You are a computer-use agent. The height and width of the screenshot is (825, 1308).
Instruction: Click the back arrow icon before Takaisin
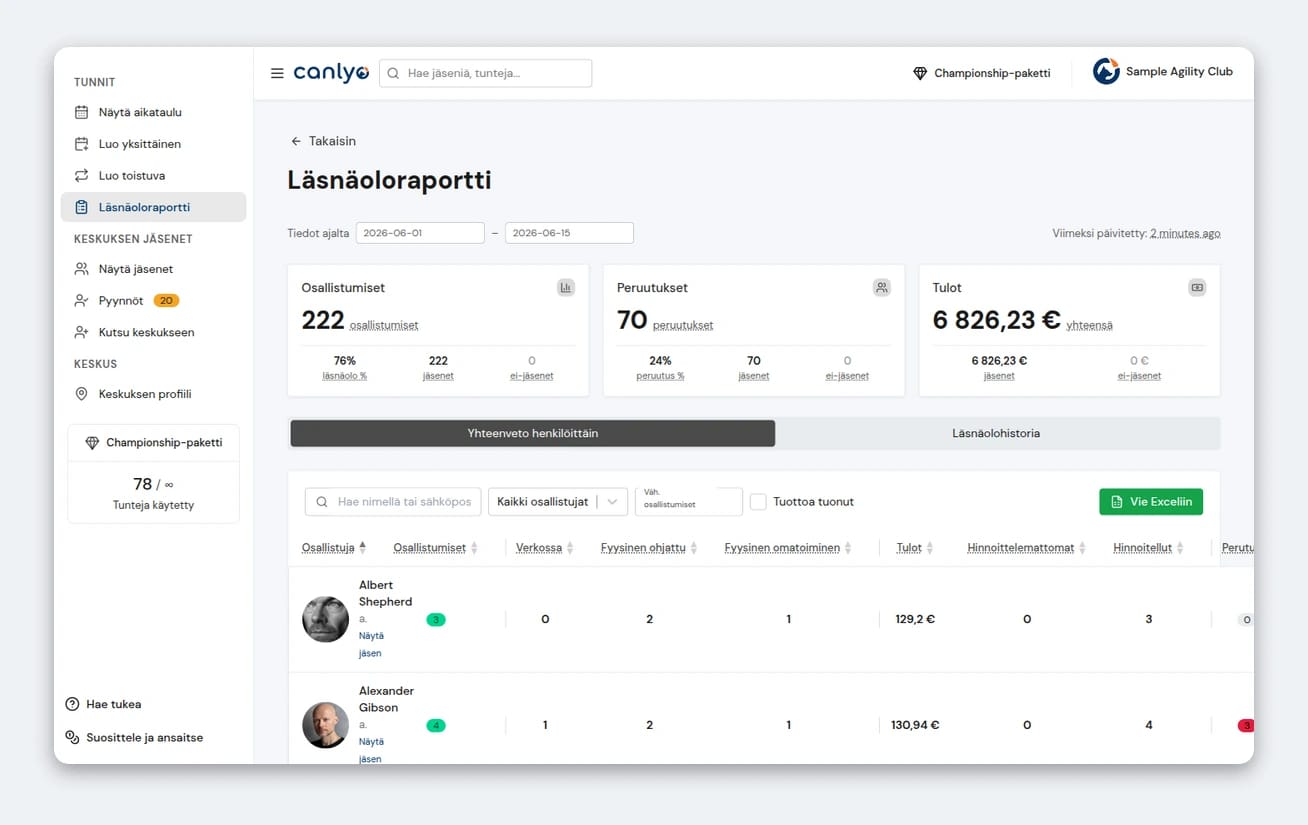(x=296, y=141)
